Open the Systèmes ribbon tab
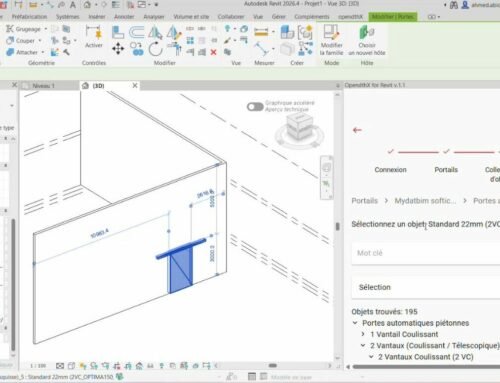Screen dimensions: 500x383 click(x=67, y=16)
